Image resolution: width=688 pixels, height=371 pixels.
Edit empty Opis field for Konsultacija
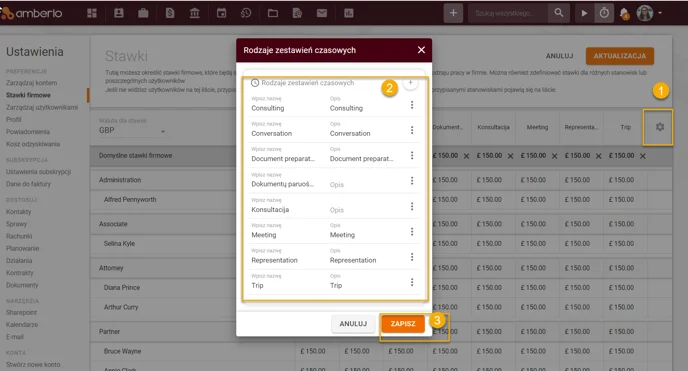(364, 210)
